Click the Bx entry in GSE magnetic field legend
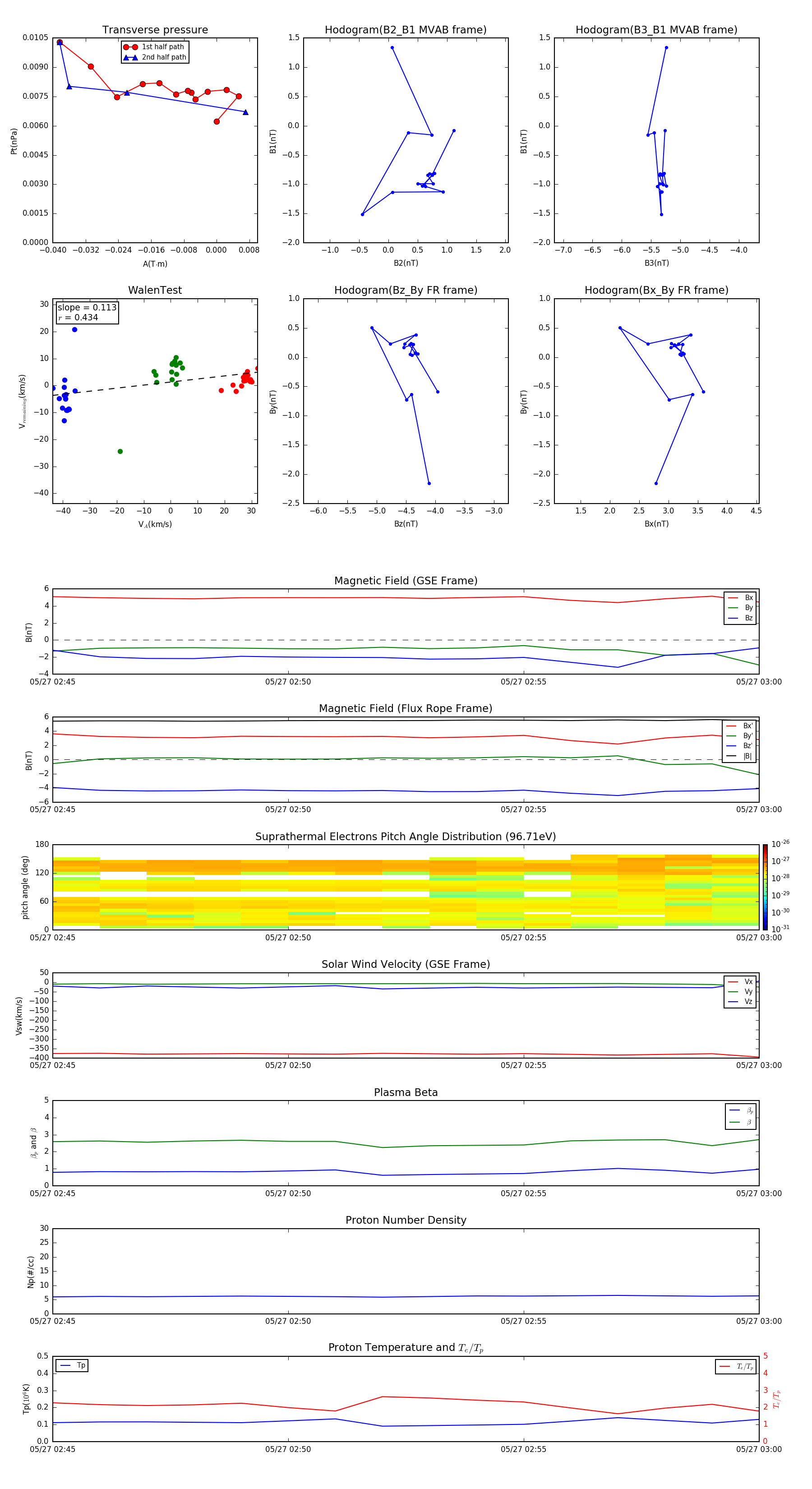 (740, 598)
